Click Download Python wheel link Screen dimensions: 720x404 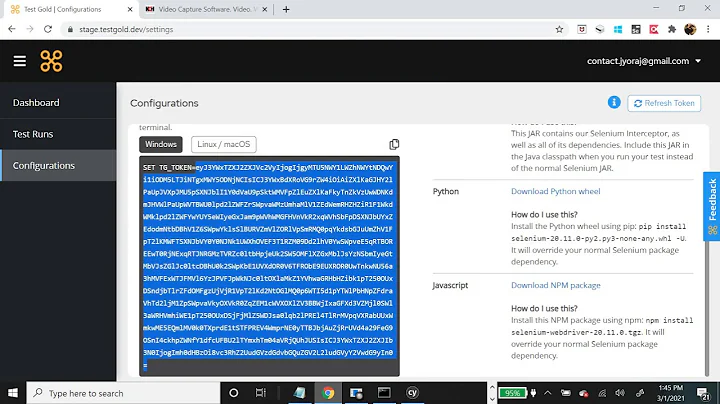tap(555, 191)
